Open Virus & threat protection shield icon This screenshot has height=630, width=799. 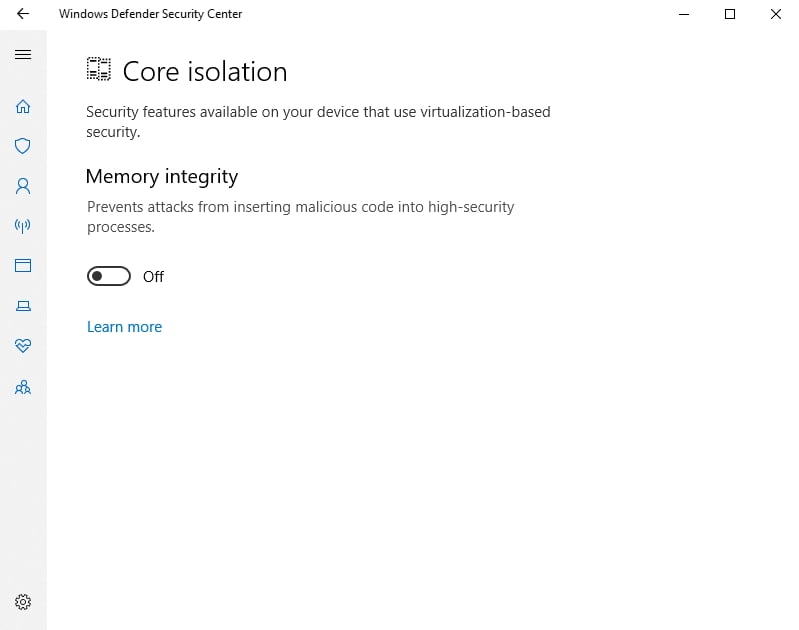[x=23, y=146]
